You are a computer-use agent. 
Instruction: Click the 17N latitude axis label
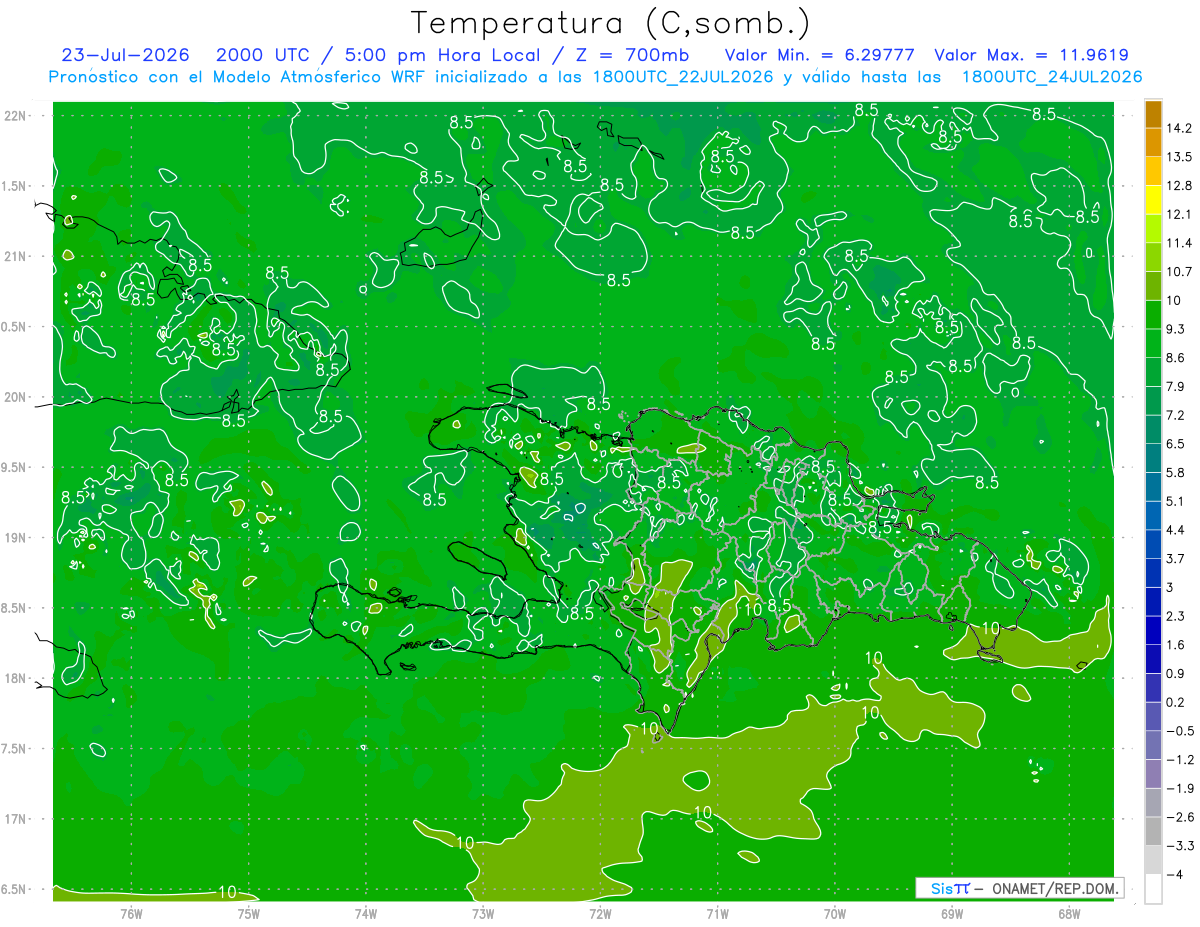point(16,819)
